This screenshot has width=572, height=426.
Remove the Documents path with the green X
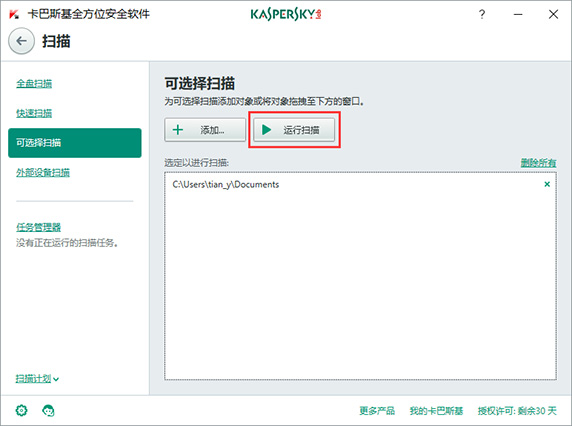click(x=547, y=184)
